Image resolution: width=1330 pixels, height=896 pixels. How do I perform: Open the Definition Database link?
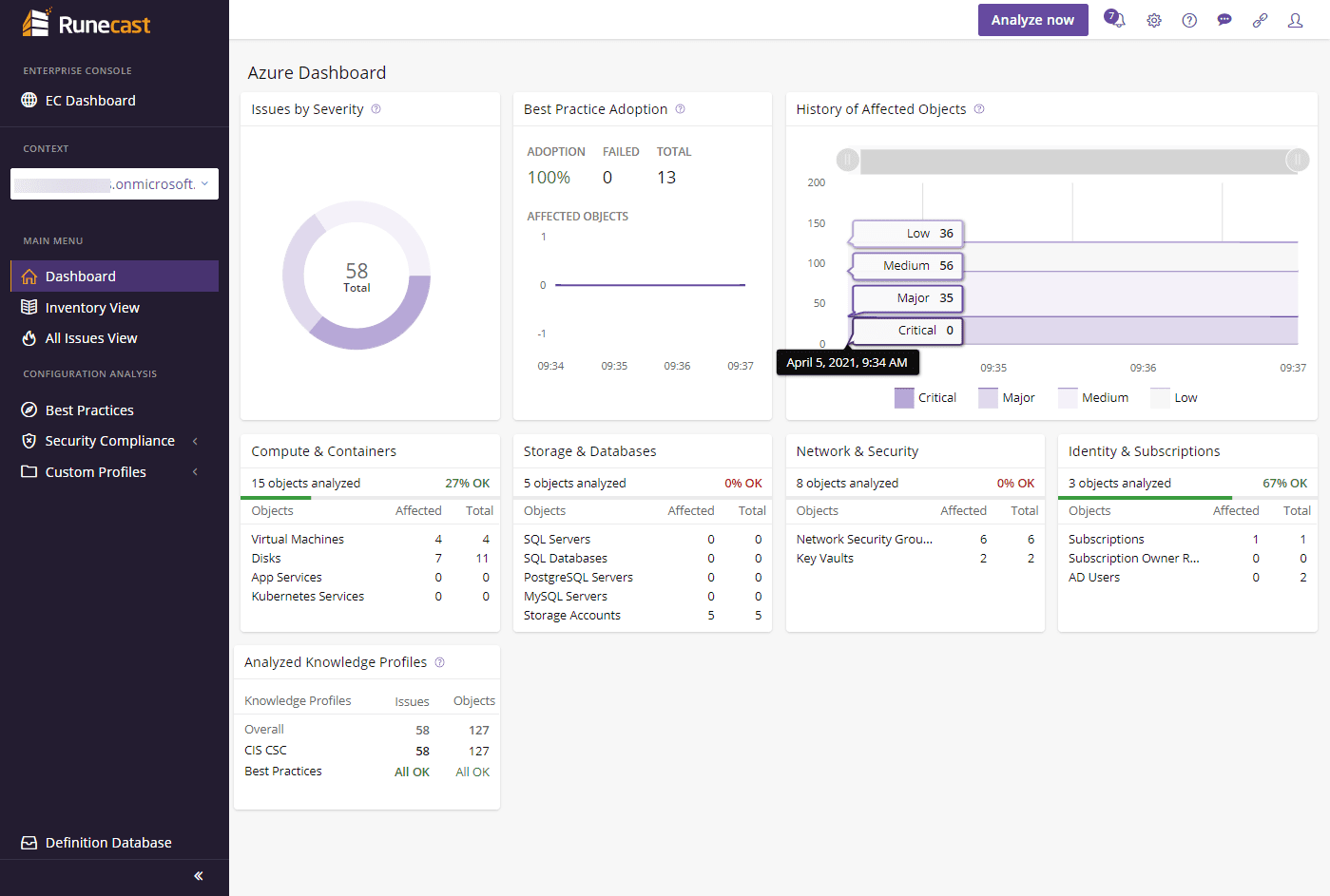(x=108, y=843)
